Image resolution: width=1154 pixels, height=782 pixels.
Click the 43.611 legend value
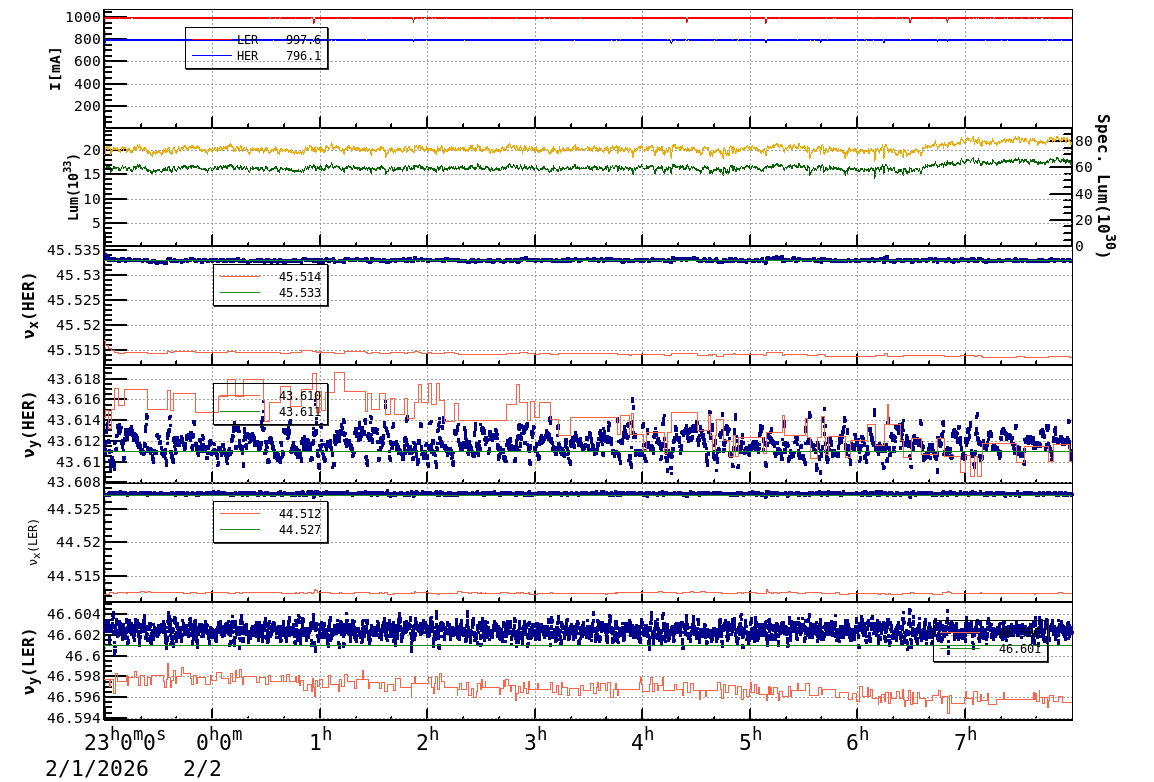[x=300, y=412]
